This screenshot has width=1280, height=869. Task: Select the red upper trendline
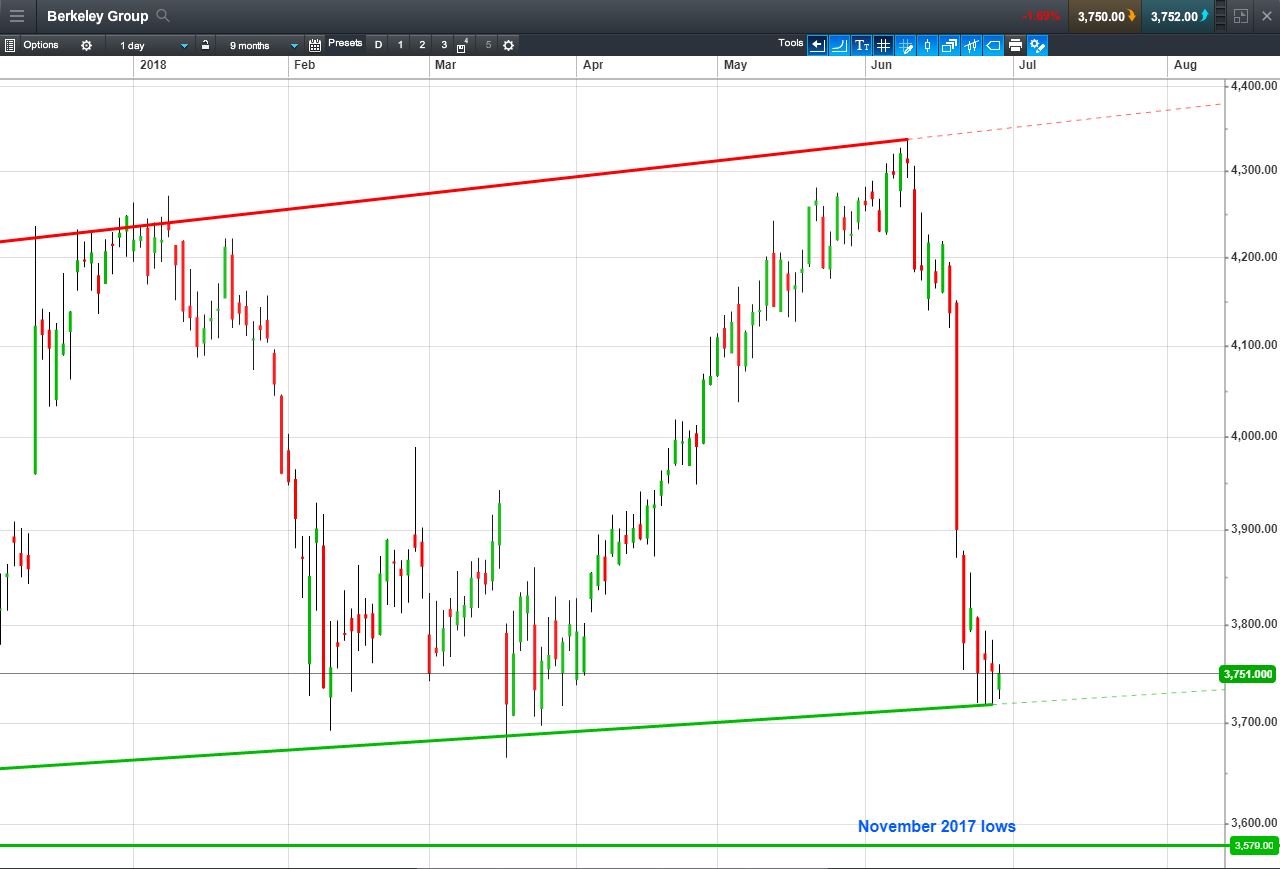coord(453,190)
